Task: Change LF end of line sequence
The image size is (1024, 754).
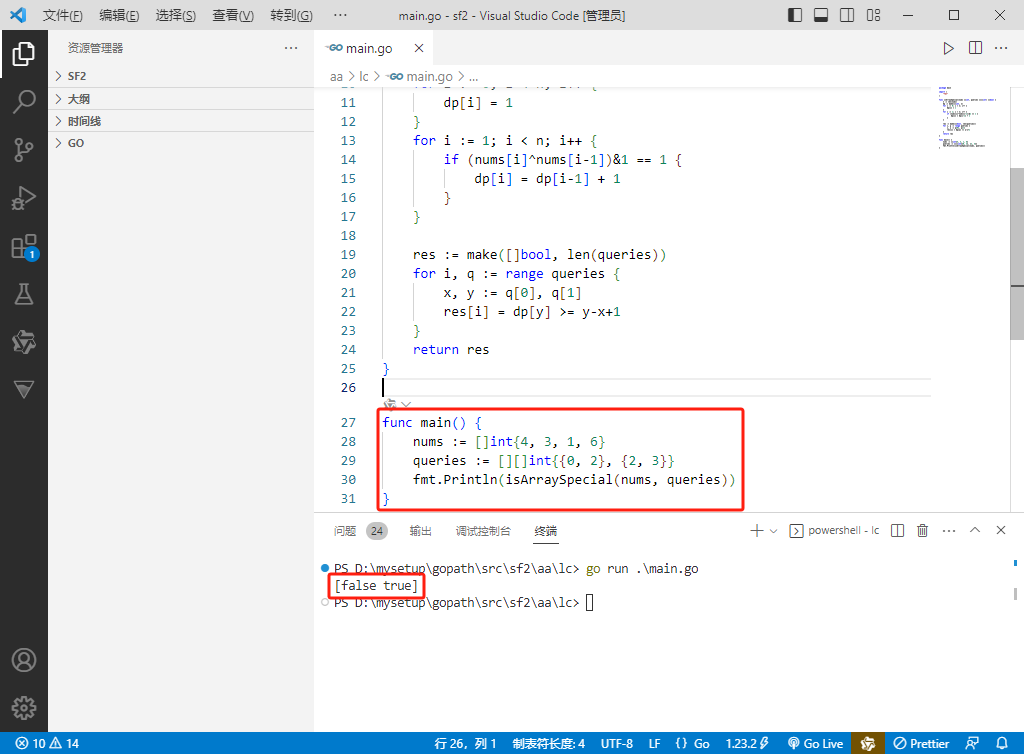Action: click(x=654, y=744)
